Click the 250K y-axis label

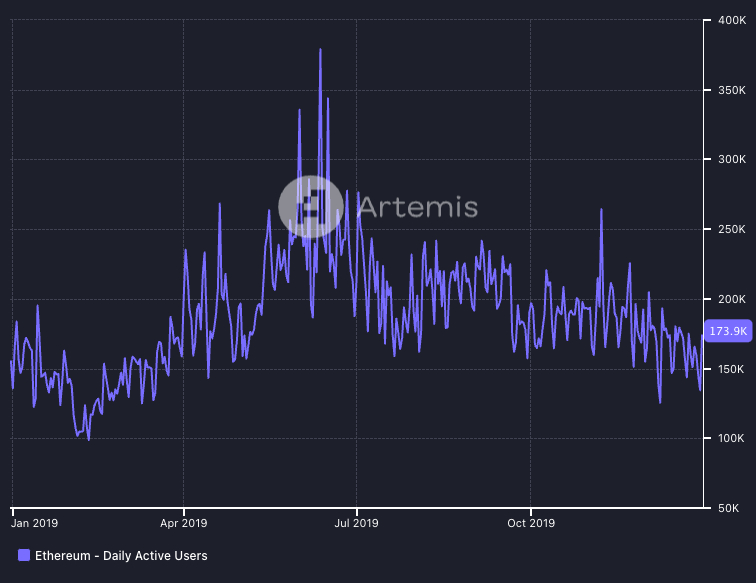[732, 229]
